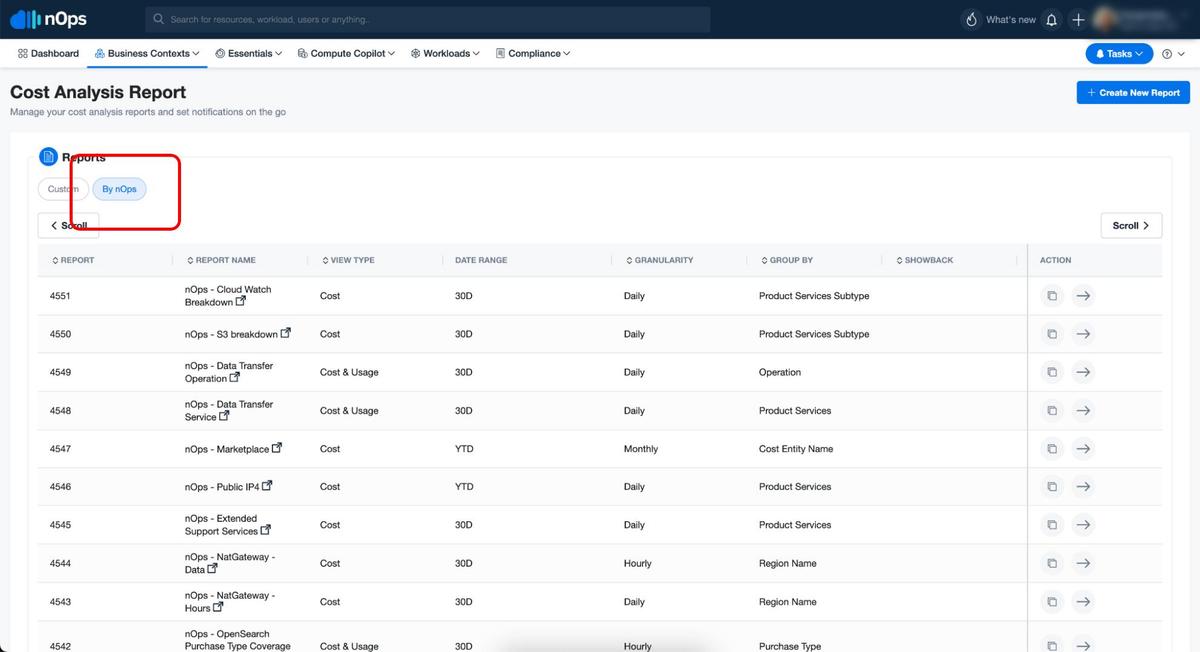
Task: Open external link for Public IP4
Action: 267,486
